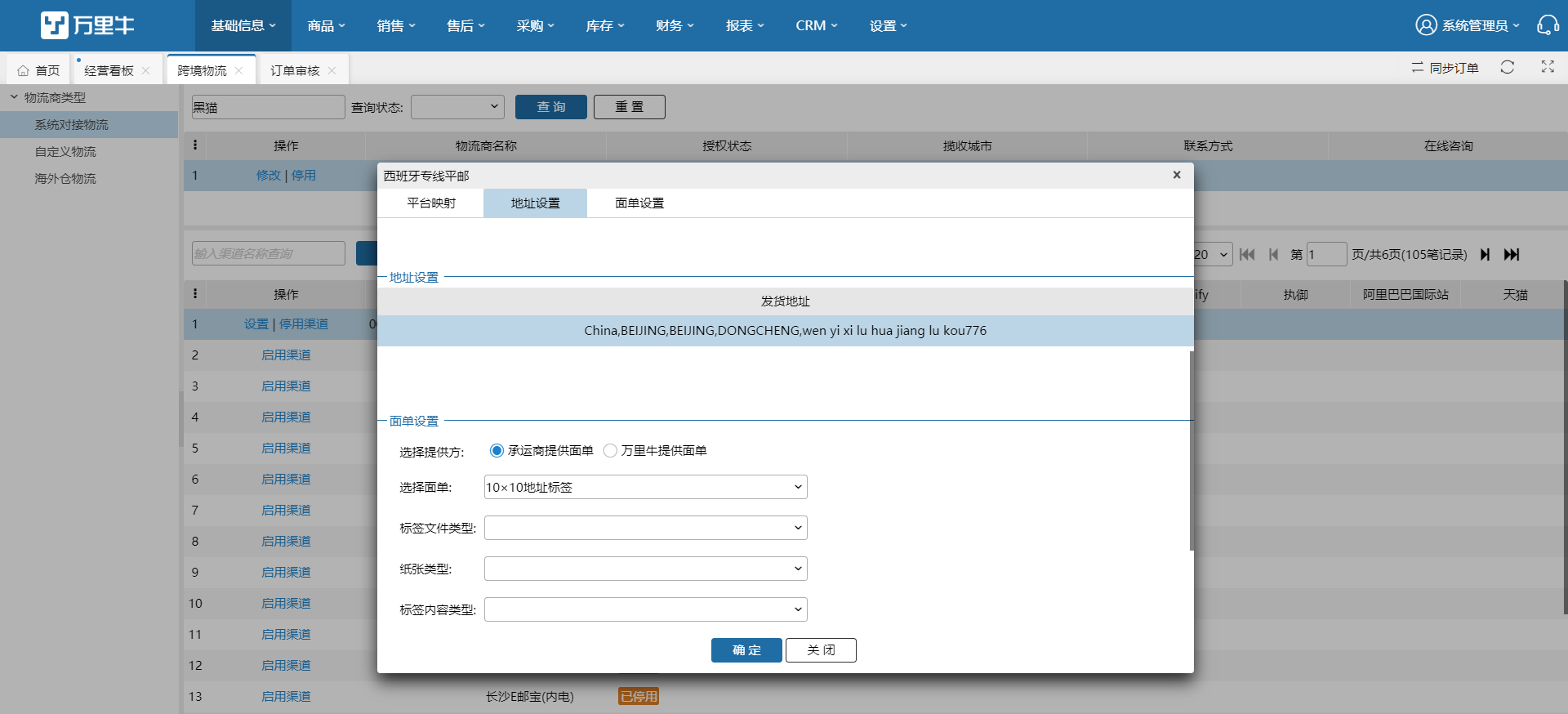The height and width of the screenshot is (714, 1568).
Task: Click the 停用 link in row 1
Action: [303, 175]
